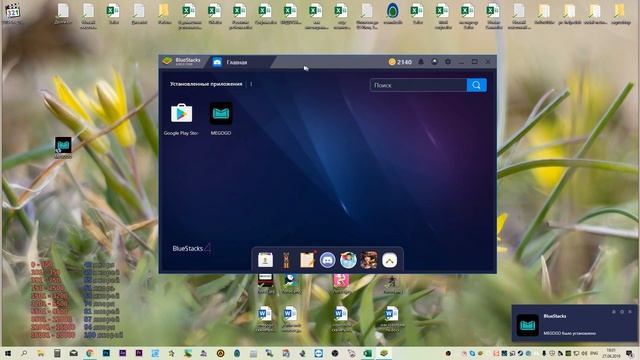Image resolution: width=640 pixels, height=360 pixels.
Task: Open the Windows action center icon
Action: [630, 353]
